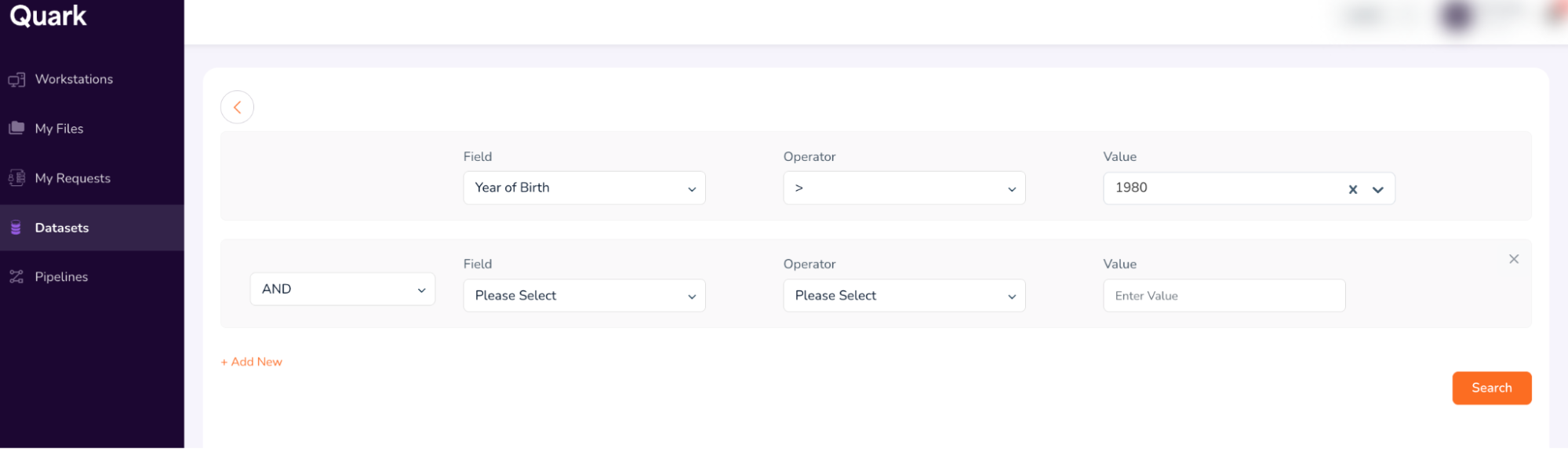Image resolution: width=1568 pixels, height=449 pixels.
Task: Clear the 1980 value with the X icon
Action: click(1353, 189)
